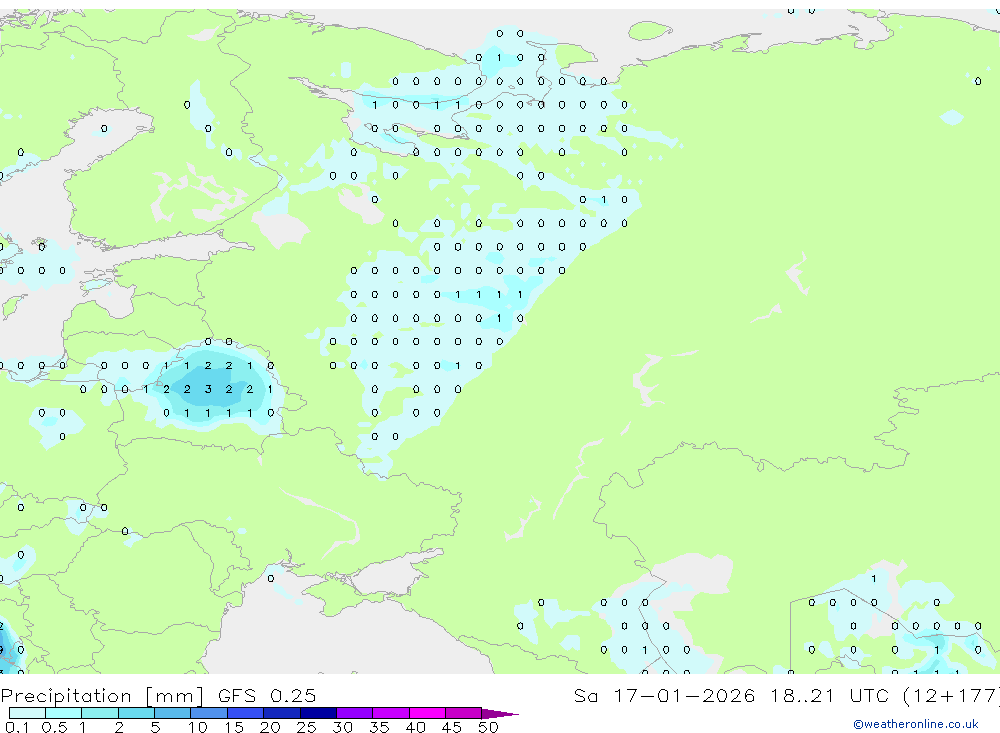Pick the 1–2 mm legend swatch
Screen dimensions: 1000x733
(x=100, y=713)
